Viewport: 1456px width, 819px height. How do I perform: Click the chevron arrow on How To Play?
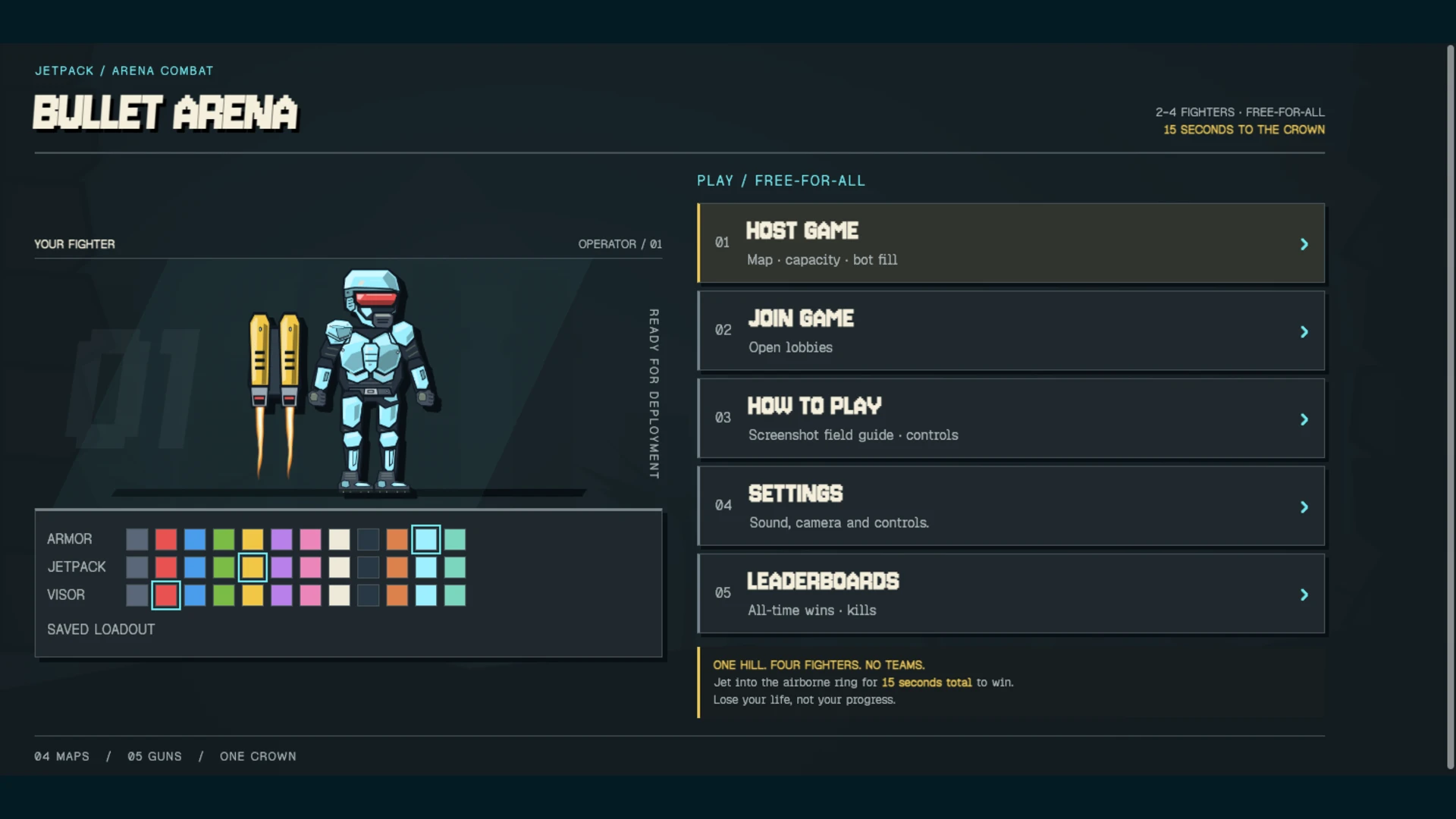[1304, 419]
